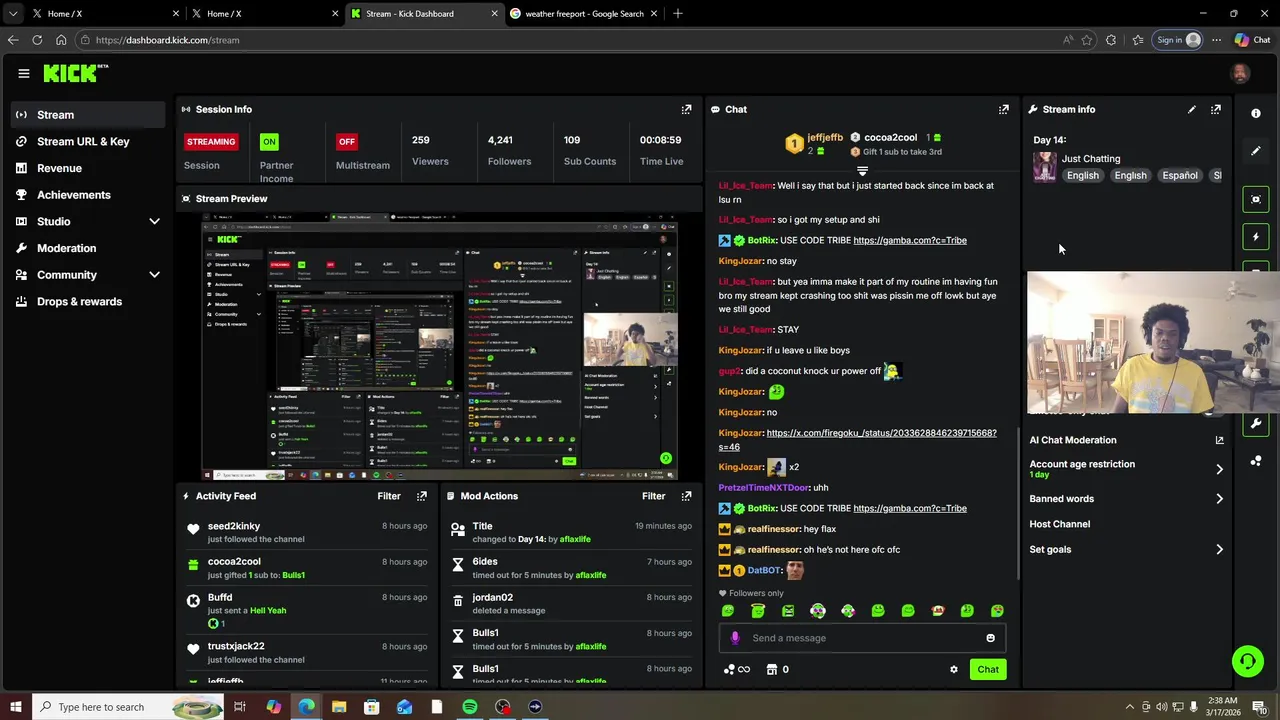Collapse the chat gift leaderboard arrow
Image resolution: width=1280 pixels, height=720 pixels.
click(x=862, y=171)
